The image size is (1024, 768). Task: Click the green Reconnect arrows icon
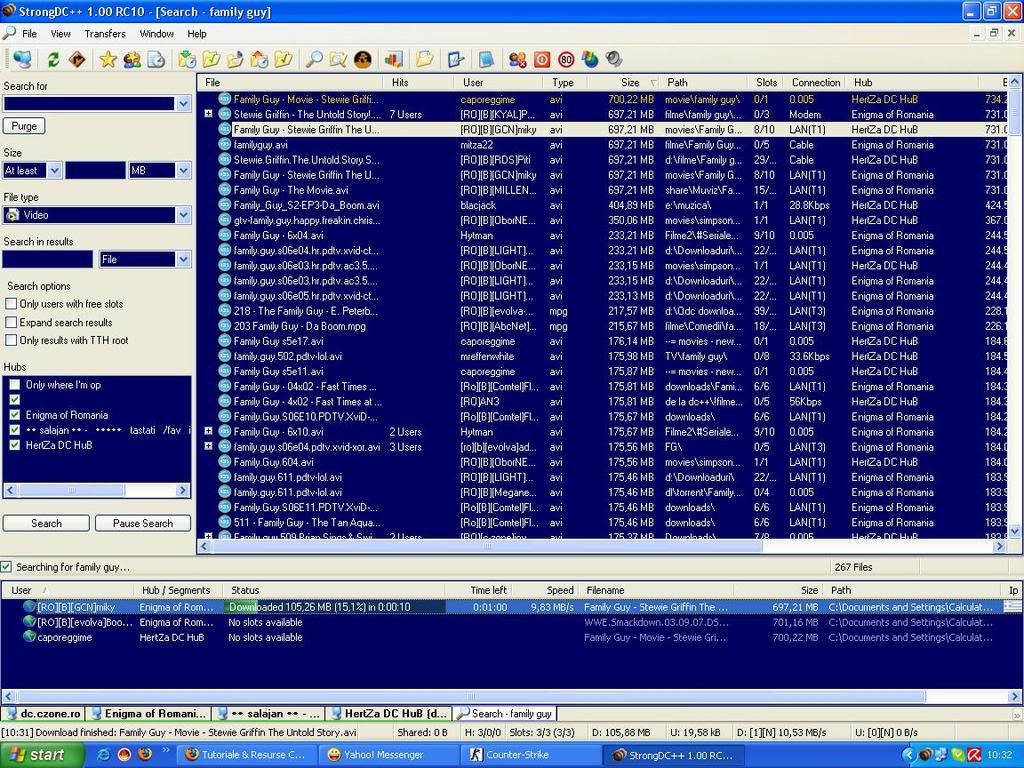click(54, 59)
